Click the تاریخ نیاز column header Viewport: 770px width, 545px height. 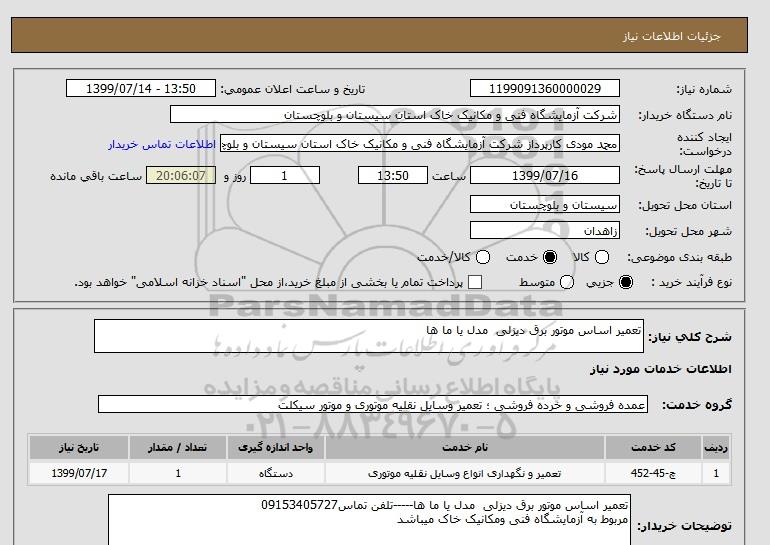(x=79, y=447)
